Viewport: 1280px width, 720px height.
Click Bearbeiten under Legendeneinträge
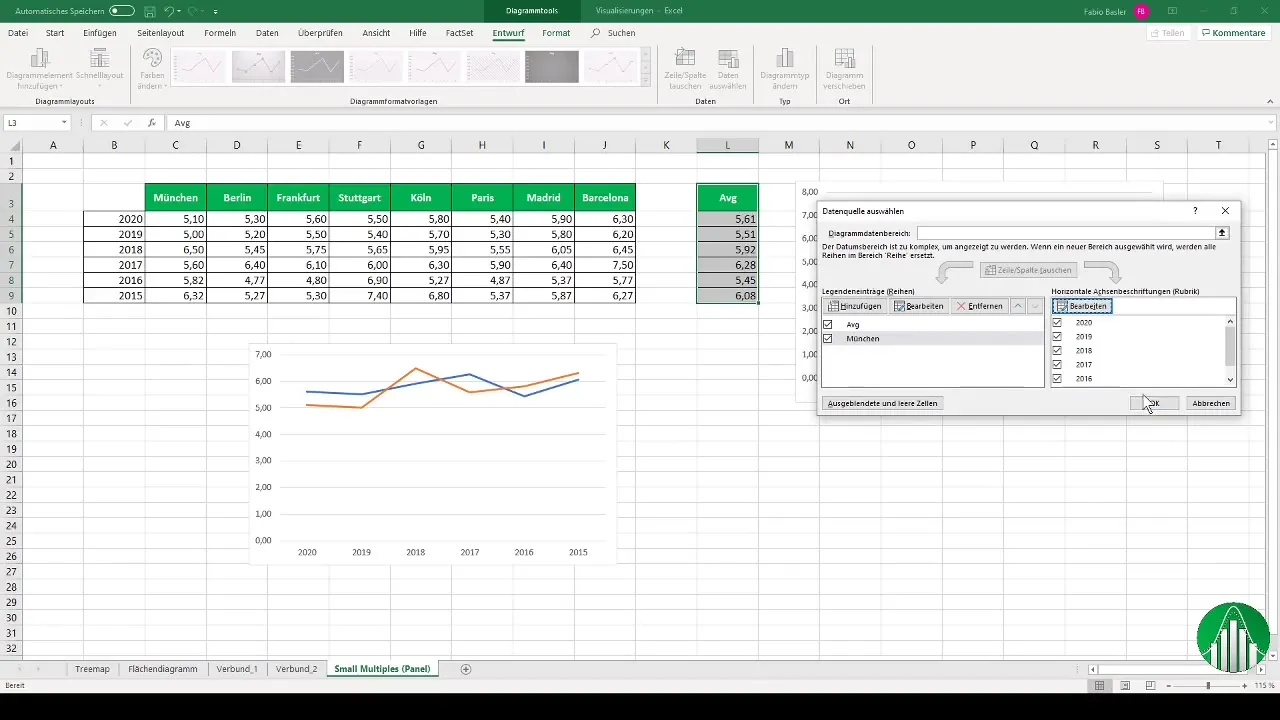[x=918, y=306]
